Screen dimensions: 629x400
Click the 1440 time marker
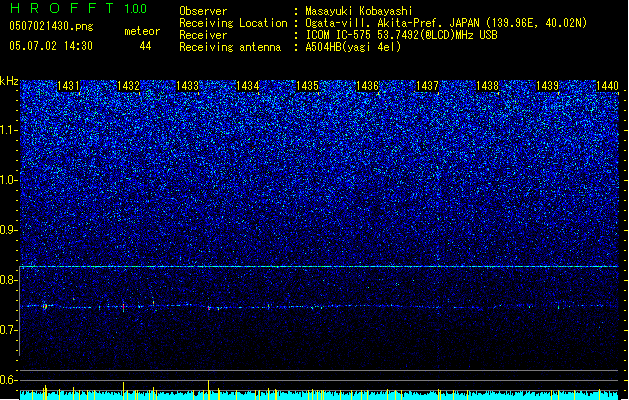(607, 86)
